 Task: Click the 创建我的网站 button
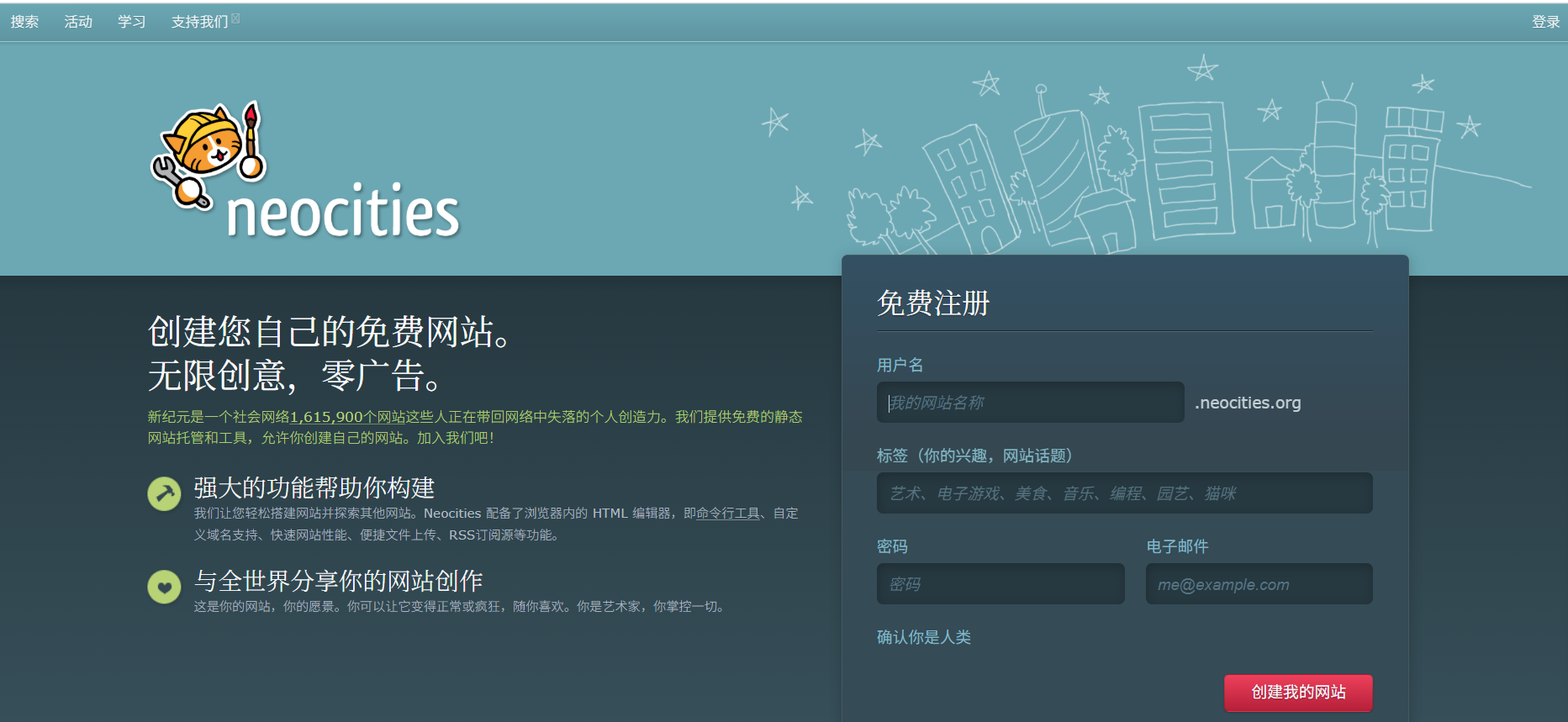click(x=1298, y=693)
